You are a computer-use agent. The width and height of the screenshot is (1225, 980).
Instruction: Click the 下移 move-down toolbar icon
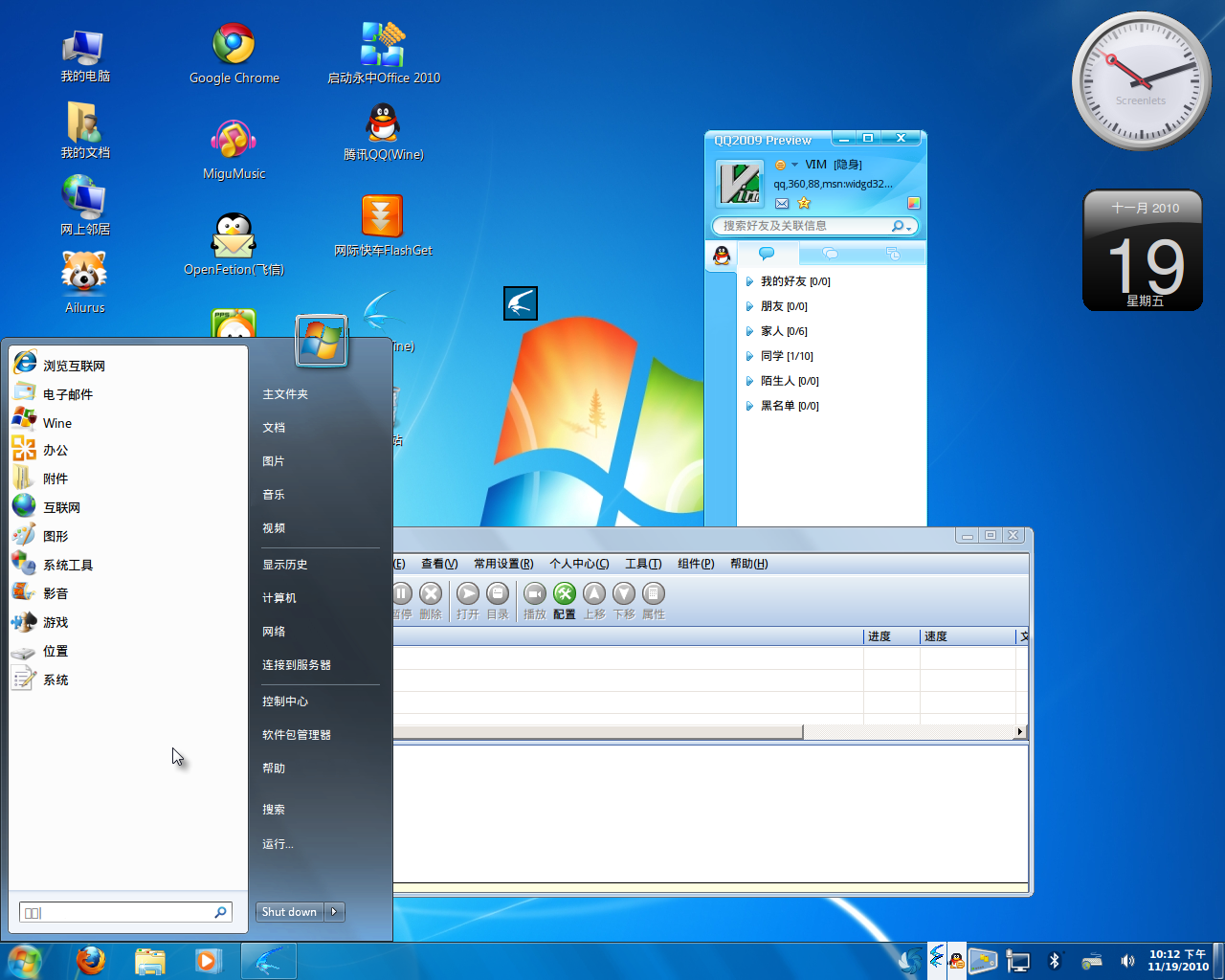pyautogui.click(x=624, y=601)
